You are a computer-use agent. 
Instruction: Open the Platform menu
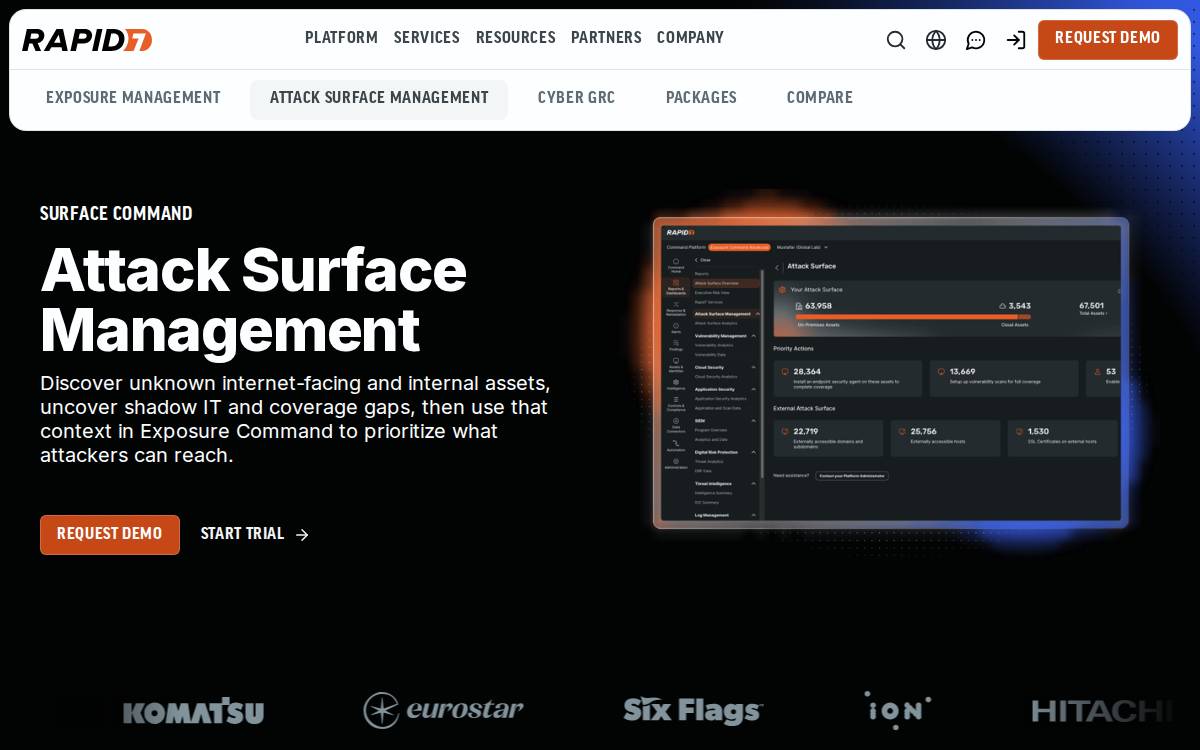[x=341, y=38]
